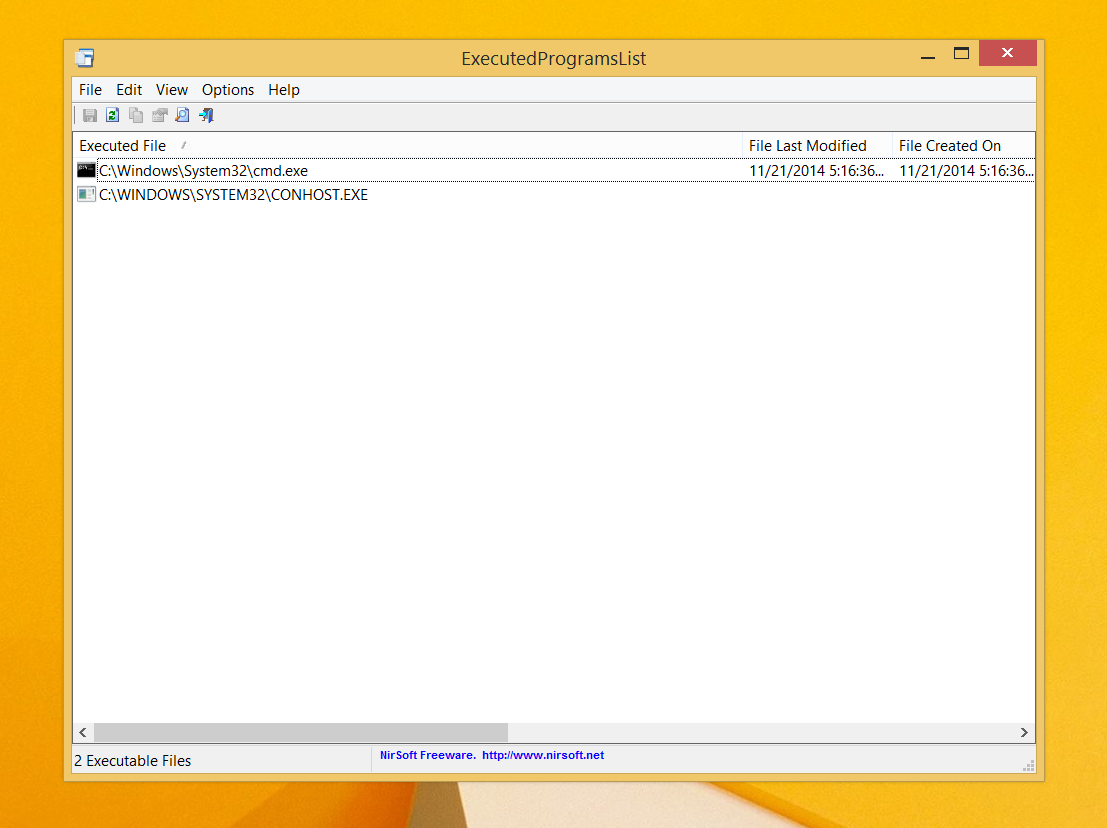Click the cmd.exe icon in list

(x=86, y=170)
